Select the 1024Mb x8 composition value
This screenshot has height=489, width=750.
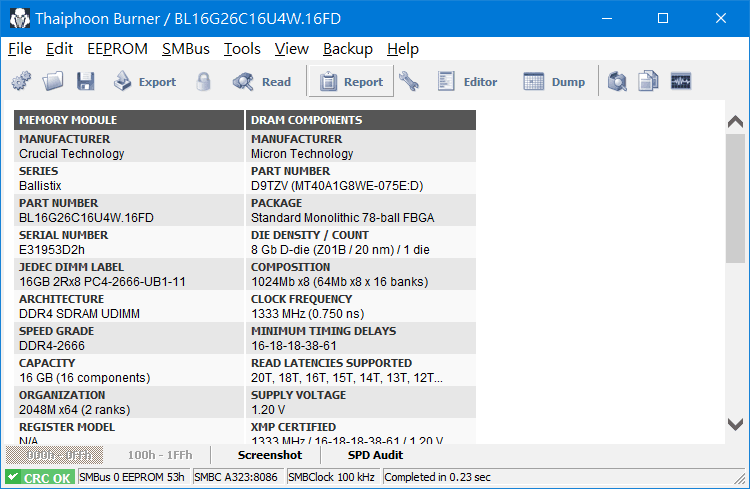pos(340,282)
